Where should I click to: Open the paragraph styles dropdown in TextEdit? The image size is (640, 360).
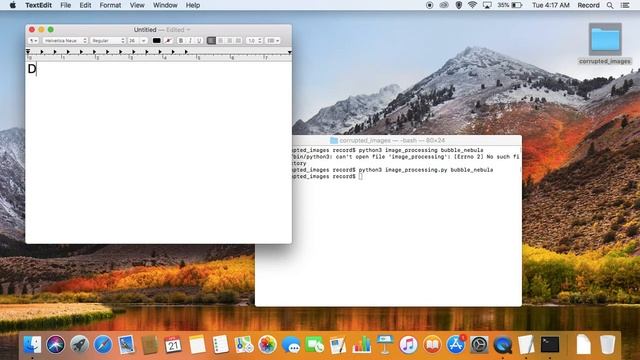click(x=33, y=41)
